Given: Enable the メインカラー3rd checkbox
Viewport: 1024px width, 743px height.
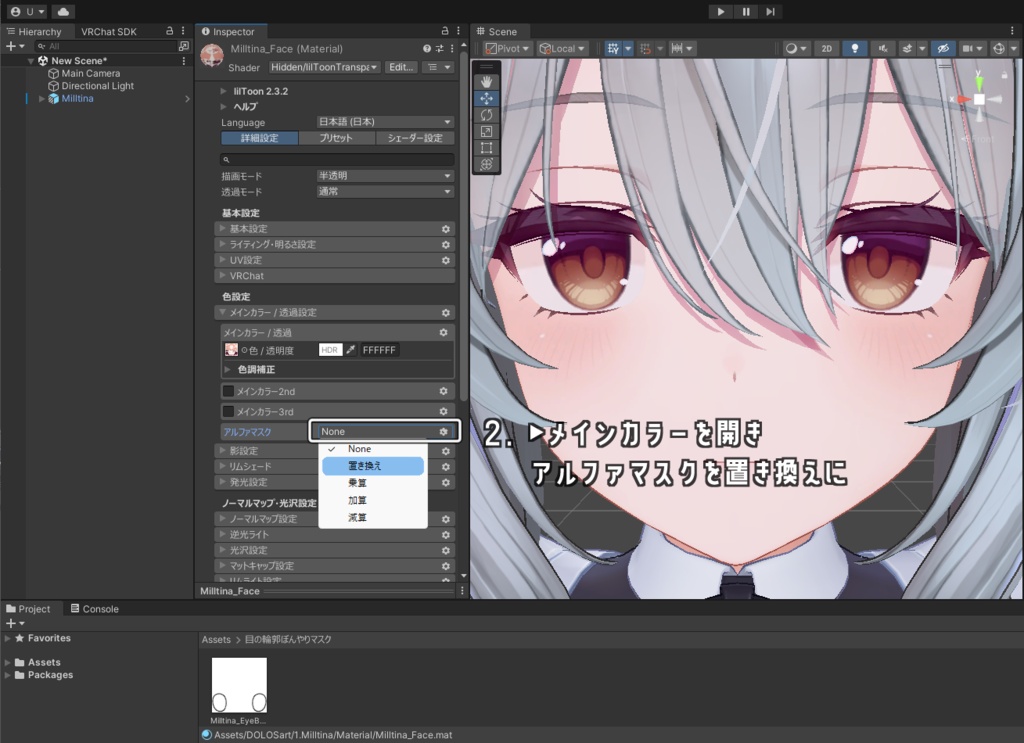Looking at the screenshot, I should (228, 411).
